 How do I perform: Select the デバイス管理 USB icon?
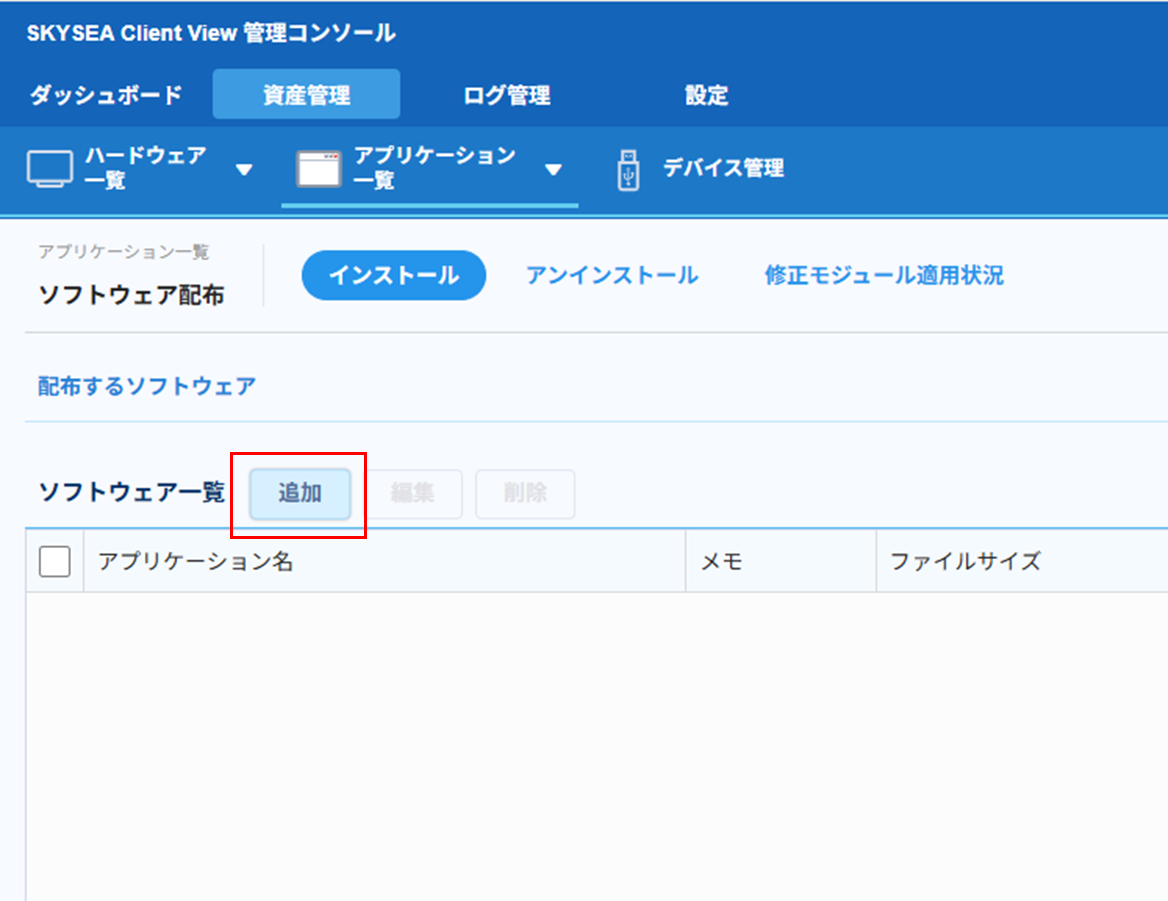pos(628,169)
